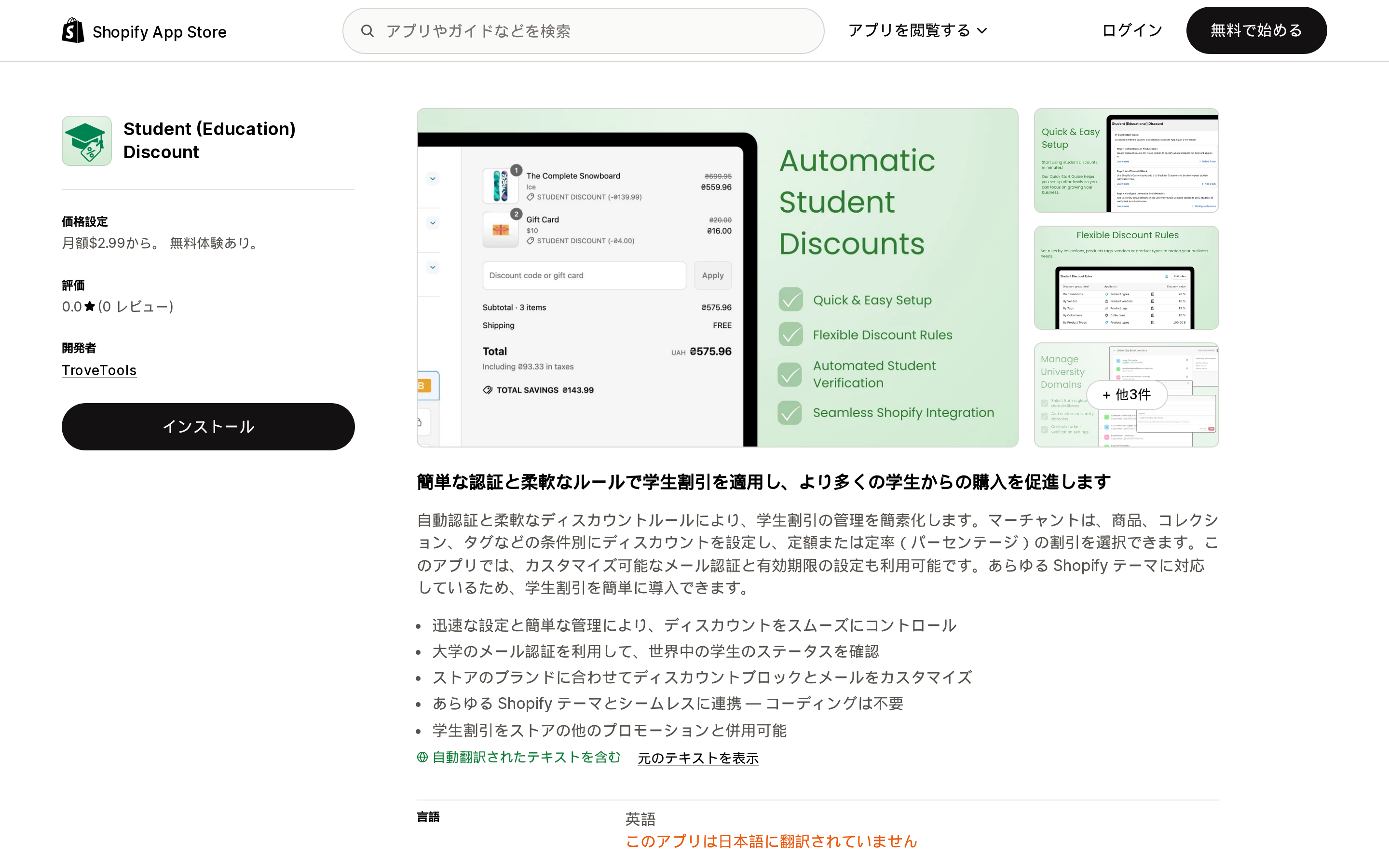Screen dimensions: 1389x868
Task: Open the アプリを閲覧する dropdown menu
Action: pyautogui.click(x=917, y=30)
